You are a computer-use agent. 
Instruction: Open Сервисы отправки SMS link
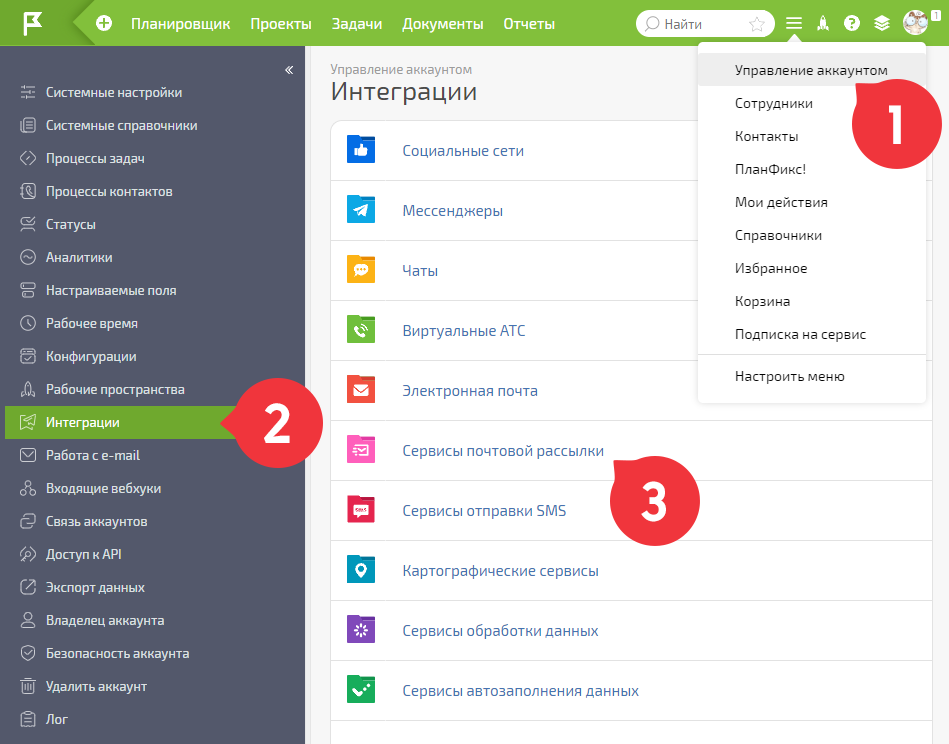[484, 511]
